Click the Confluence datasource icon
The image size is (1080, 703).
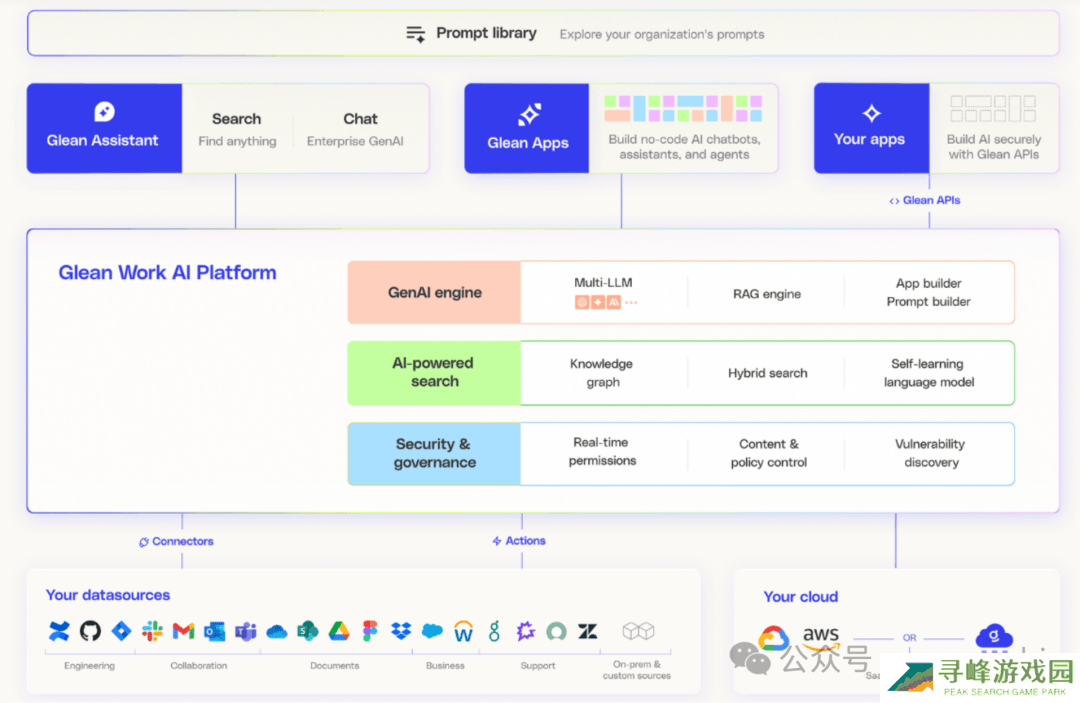(59, 631)
